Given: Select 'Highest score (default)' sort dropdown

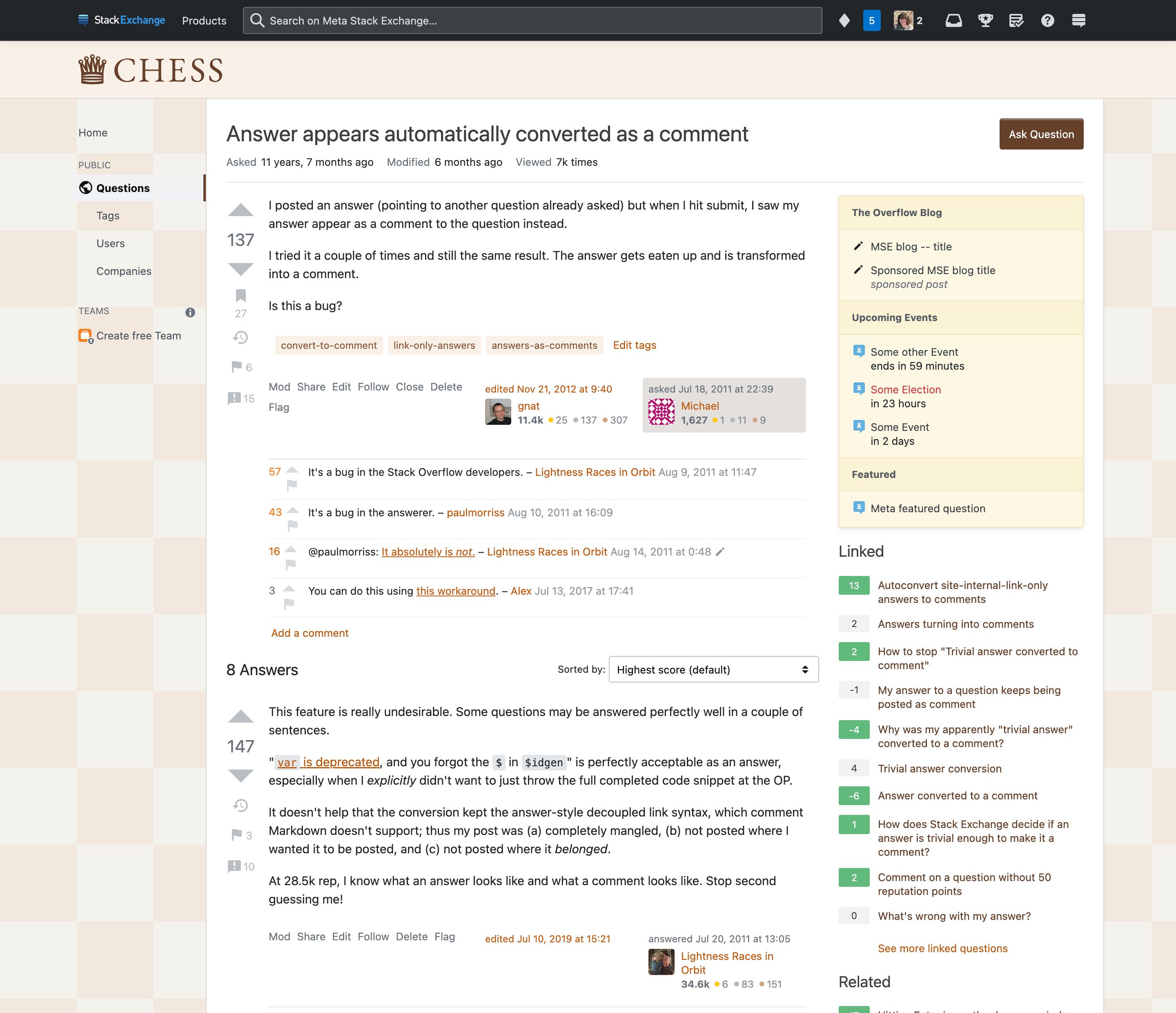Looking at the screenshot, I should [x=711, y=670].
